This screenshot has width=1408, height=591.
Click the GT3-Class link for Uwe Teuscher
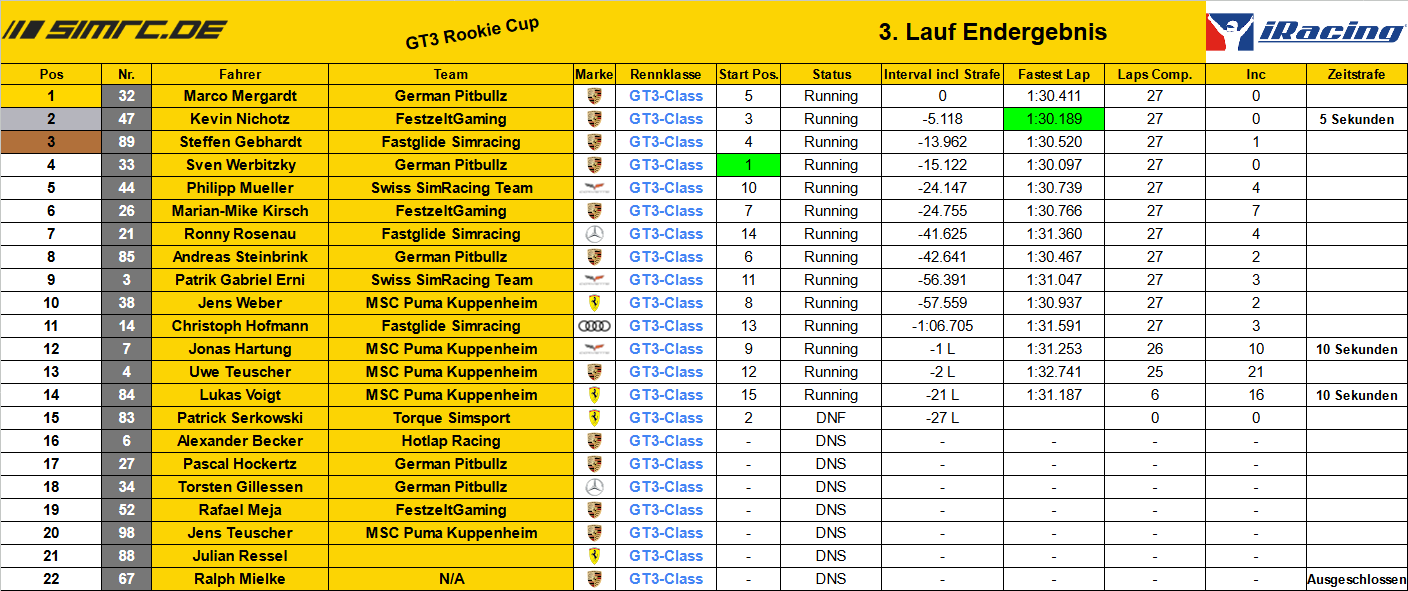[666, 372]
